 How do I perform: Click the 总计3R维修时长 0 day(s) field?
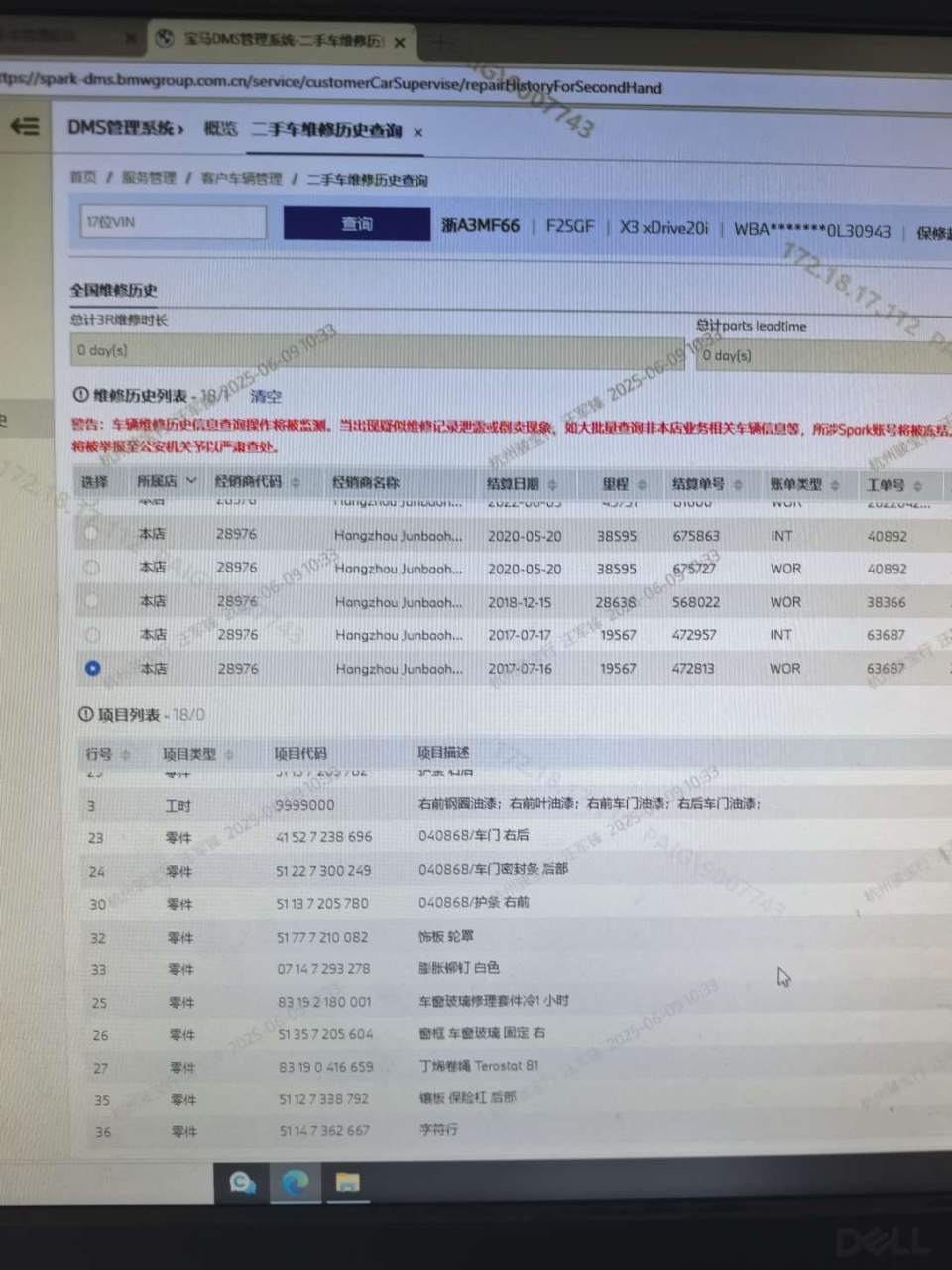377,351
